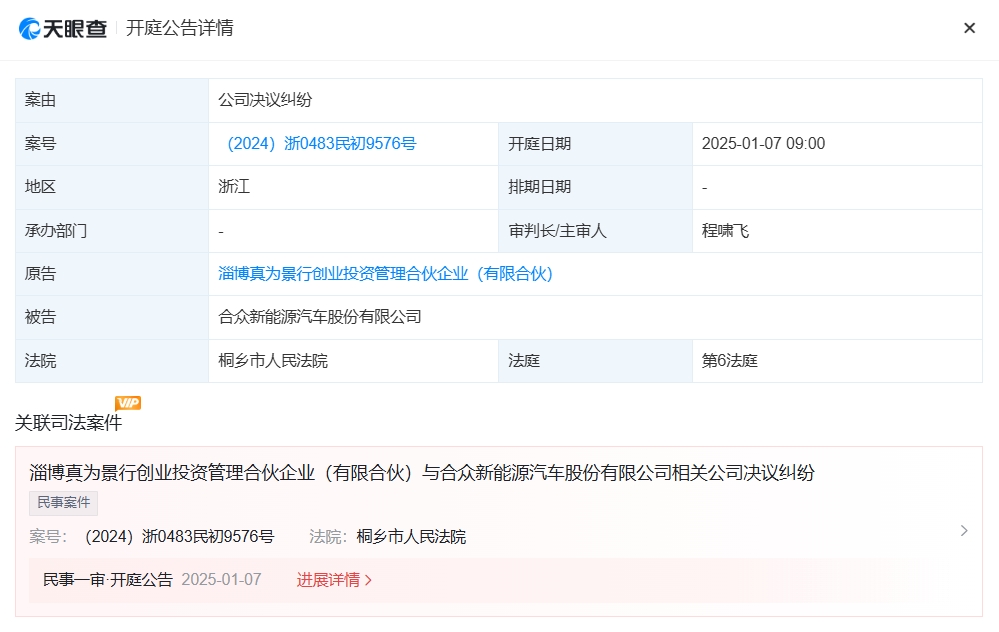Close the 开庭公告详情 dialog
This screenshot has height=632, width=999.
[969, 28]
